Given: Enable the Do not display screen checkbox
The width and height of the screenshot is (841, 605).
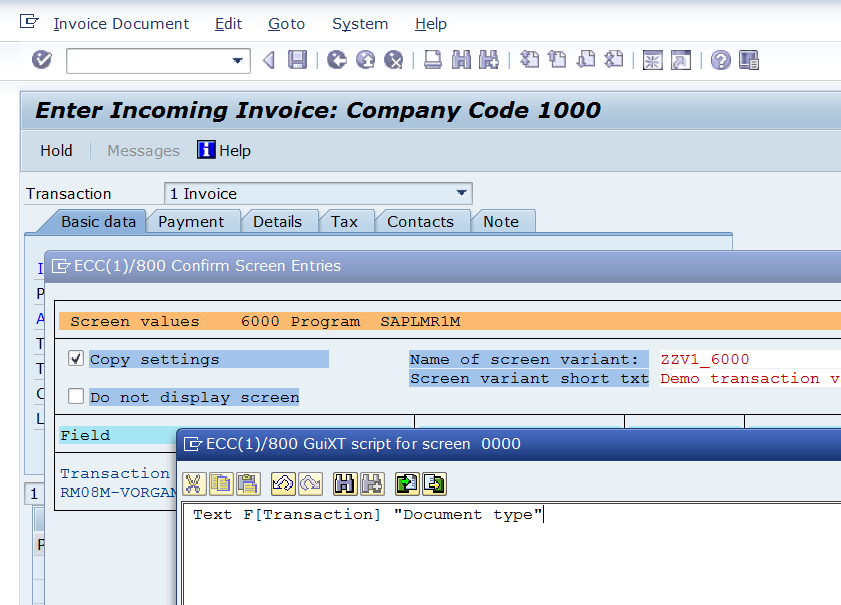Looking at the screenshot, I should point(76,396).
